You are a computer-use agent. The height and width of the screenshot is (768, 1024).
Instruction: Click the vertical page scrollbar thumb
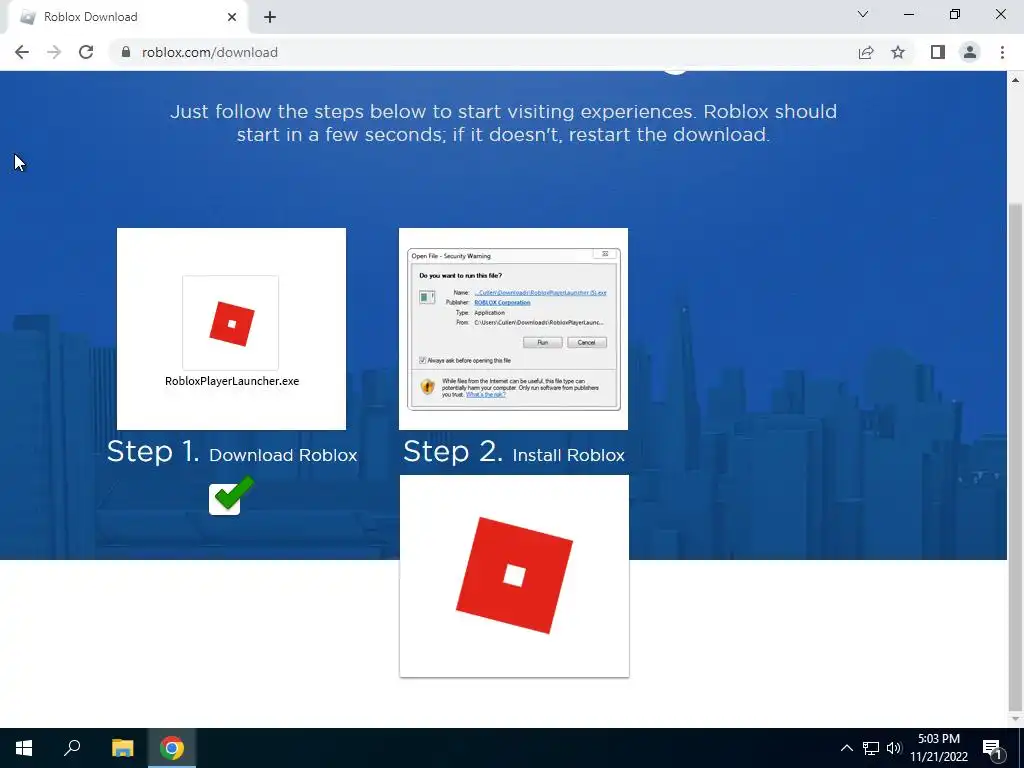tap(1016, 457)
